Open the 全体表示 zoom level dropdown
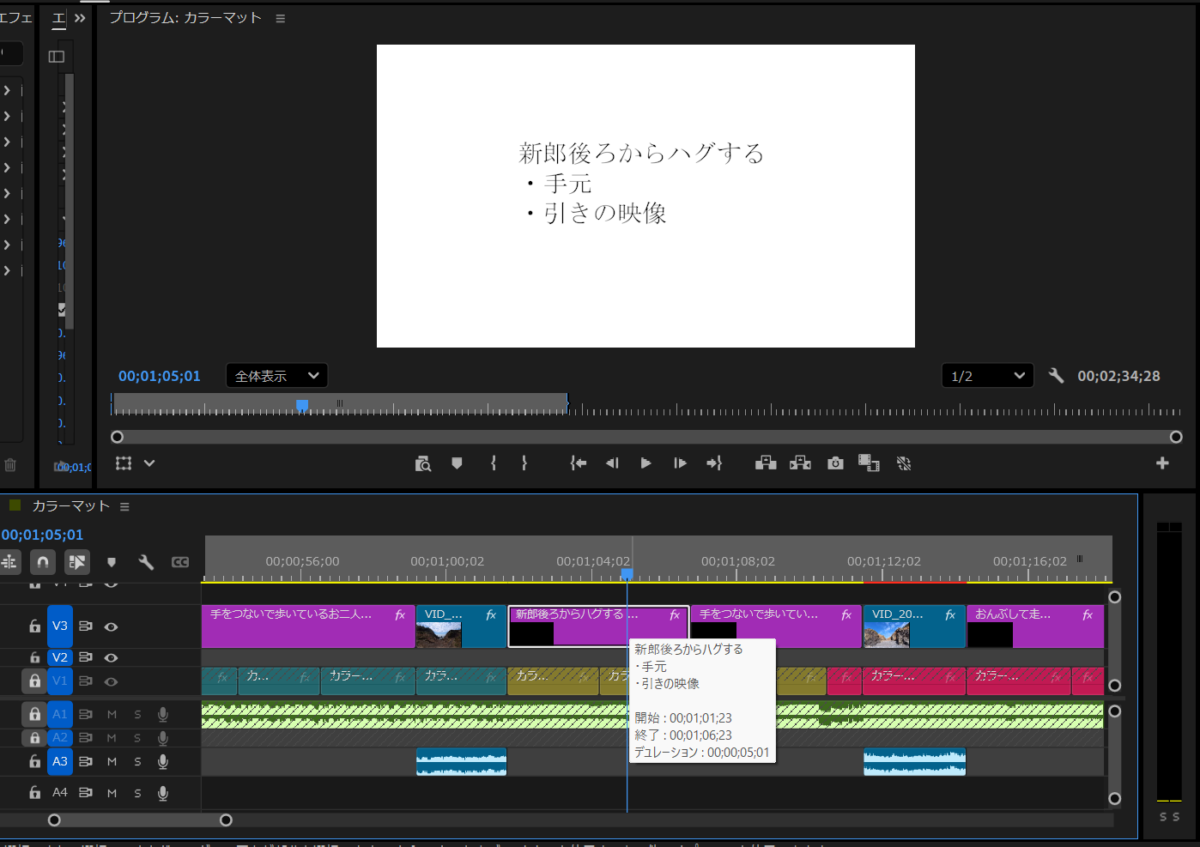1200x847 pixels. 277,376
